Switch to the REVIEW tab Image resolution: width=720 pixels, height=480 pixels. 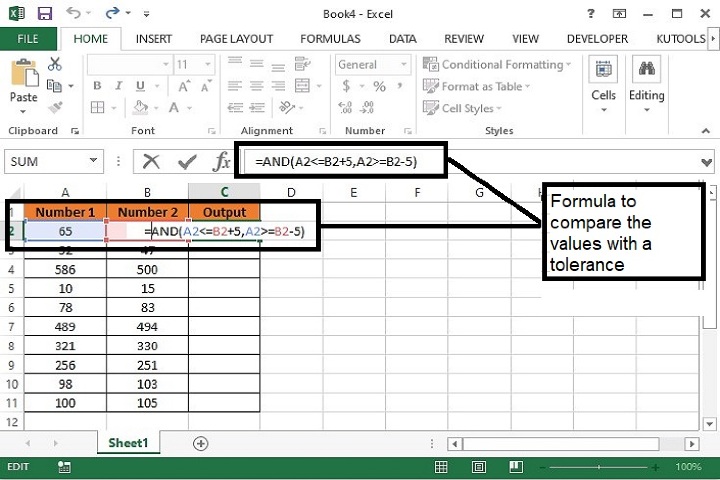point(464,39)
